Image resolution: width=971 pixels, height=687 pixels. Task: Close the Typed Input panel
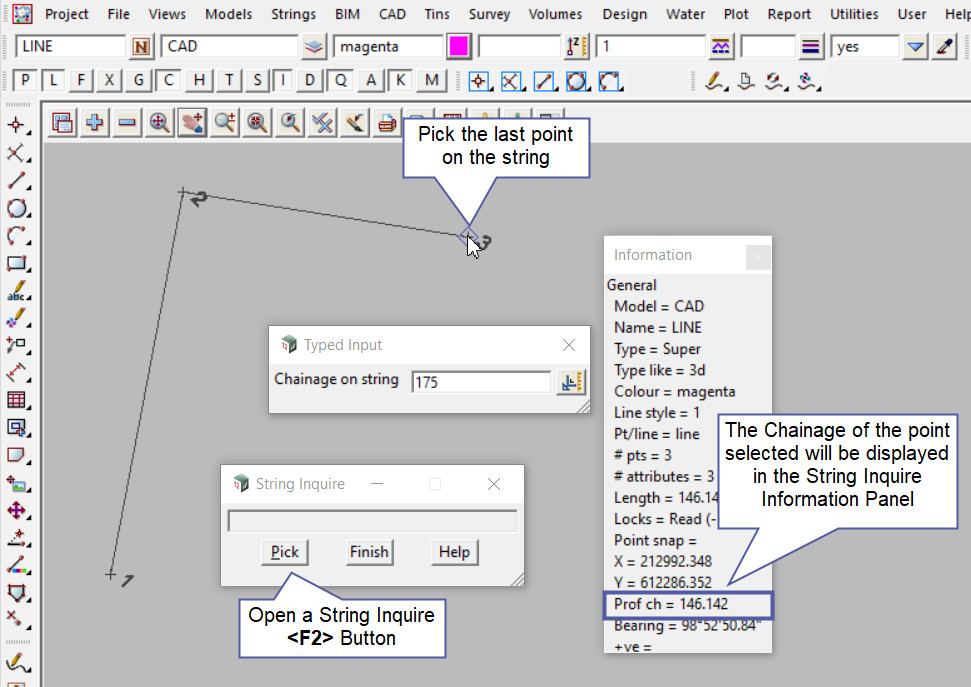(569, 345)
